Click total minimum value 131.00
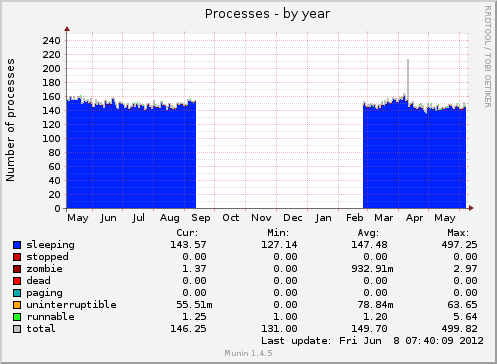Image resolution: width=497 pixels, height=364 pixels. click(x=279, y=329)
